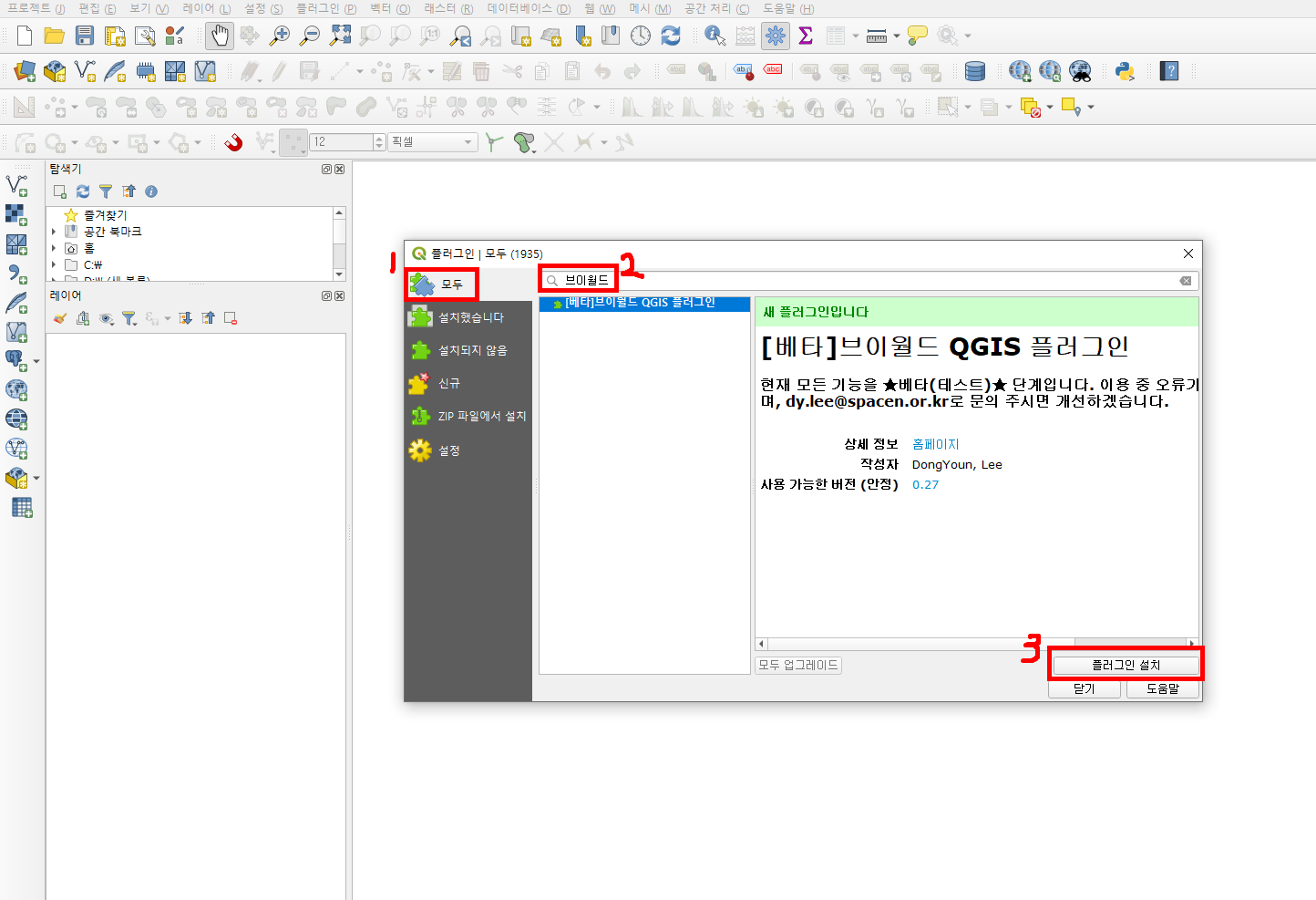Click the New GeoPackage Layer icon
Image resolution: width=1316 pixels, height=900 pixels.
55,70
